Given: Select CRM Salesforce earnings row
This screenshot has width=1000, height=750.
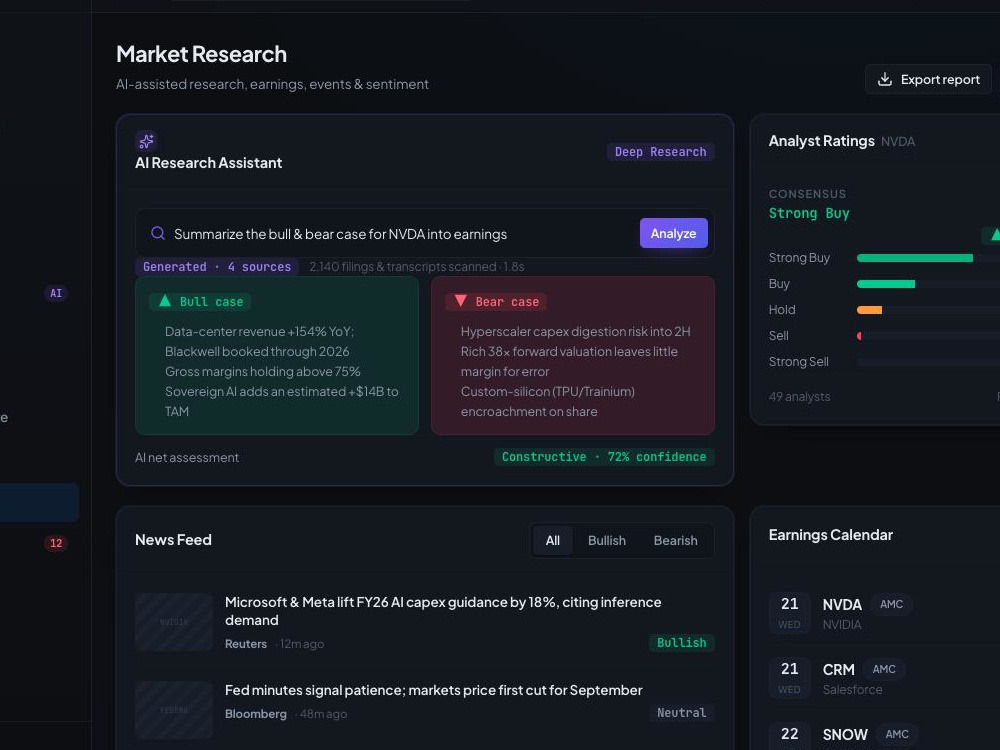Looking at the screenshot, I should click(884, 678).
